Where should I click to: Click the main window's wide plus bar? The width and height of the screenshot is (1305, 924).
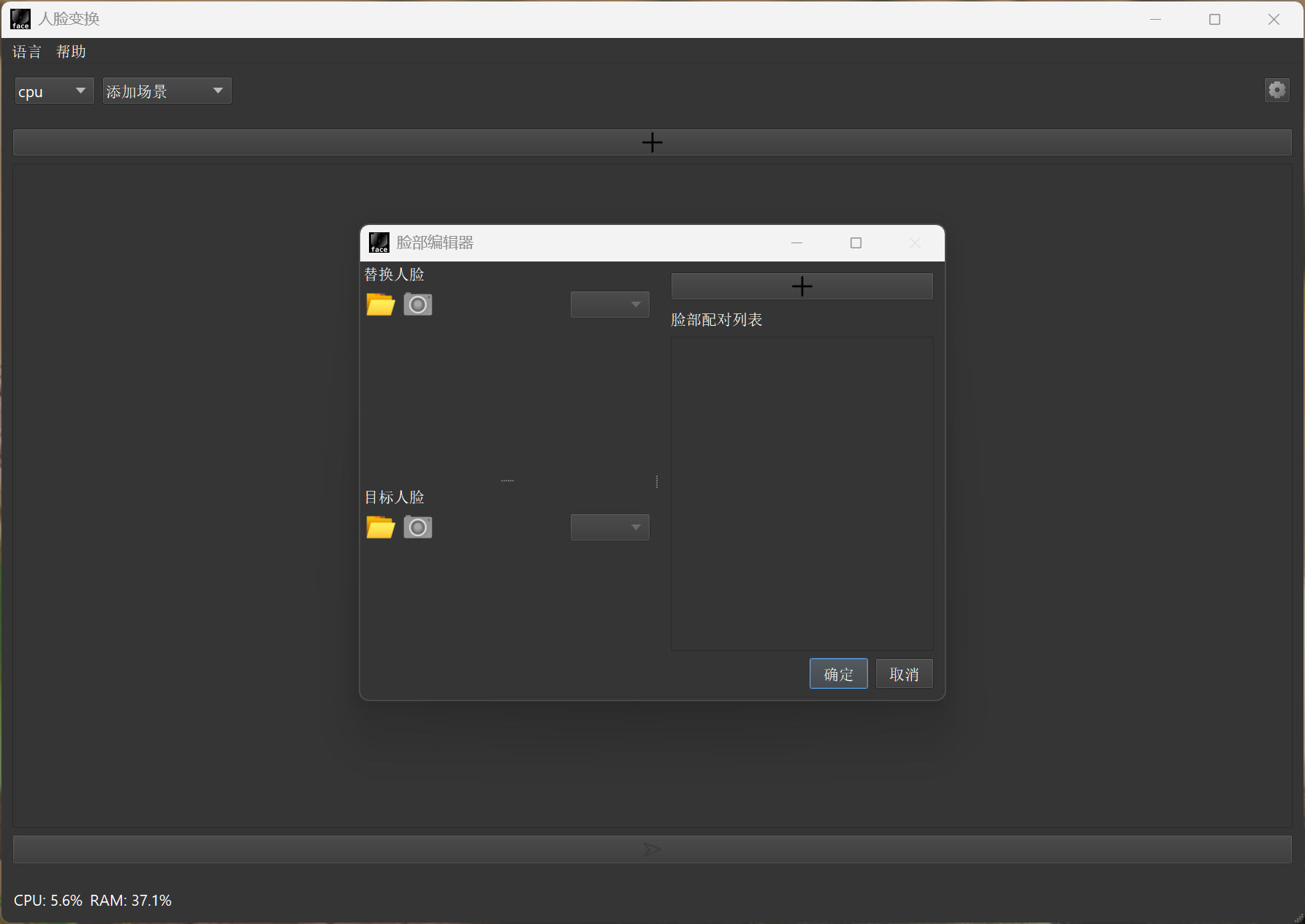pos(652,142)
